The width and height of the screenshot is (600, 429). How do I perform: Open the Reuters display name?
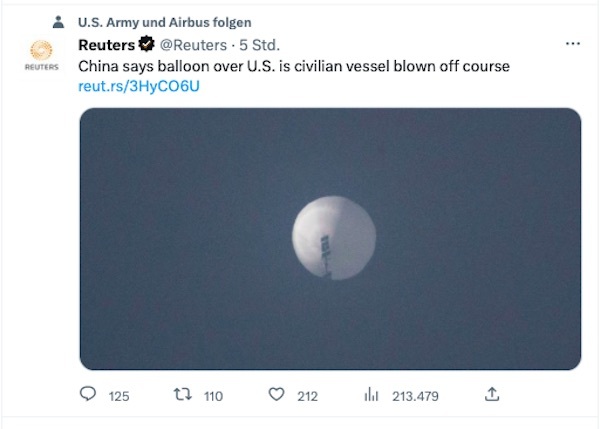click(x=107, y=45)
